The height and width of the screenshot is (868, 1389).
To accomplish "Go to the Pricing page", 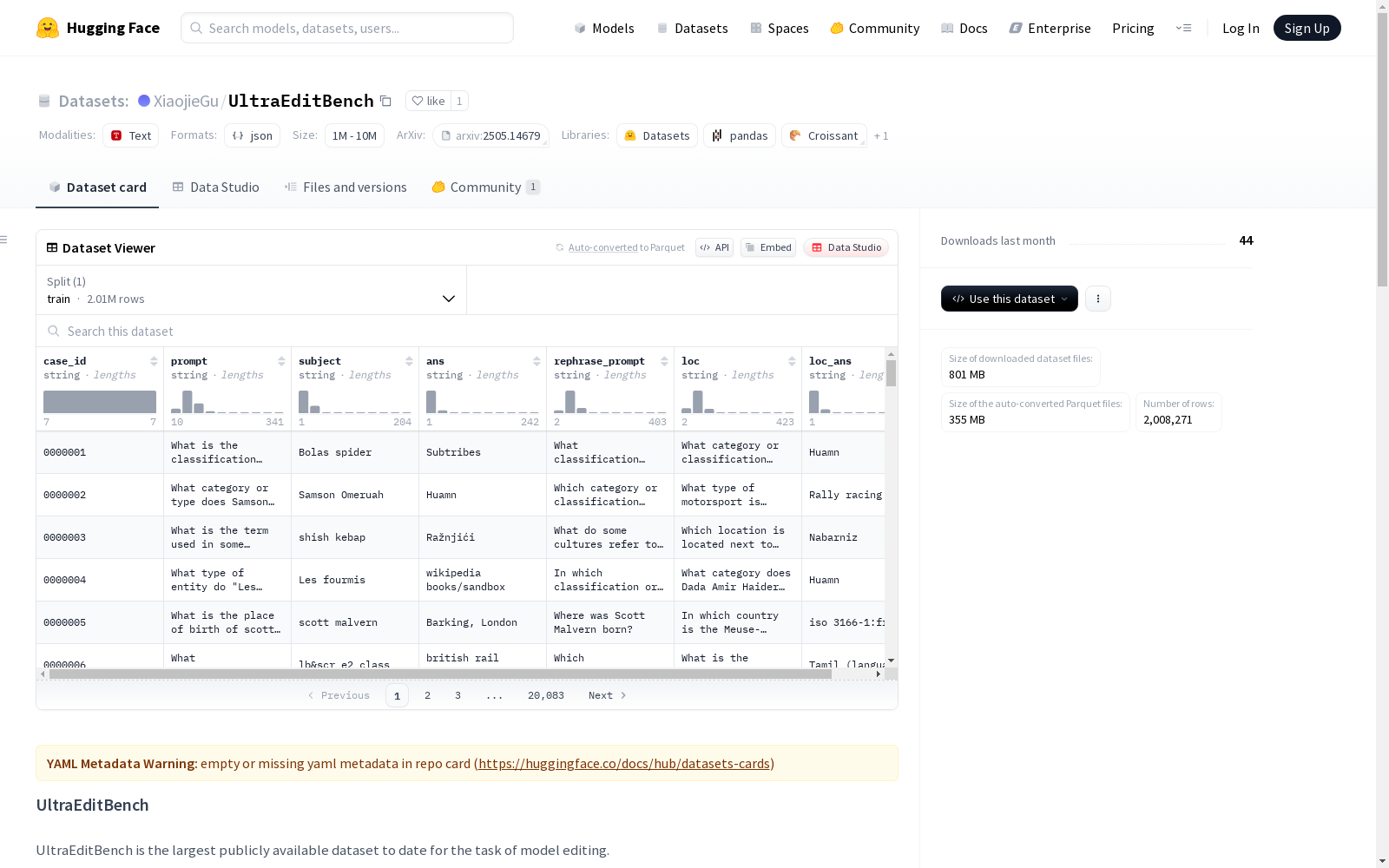I will (x=1133, y=28).
